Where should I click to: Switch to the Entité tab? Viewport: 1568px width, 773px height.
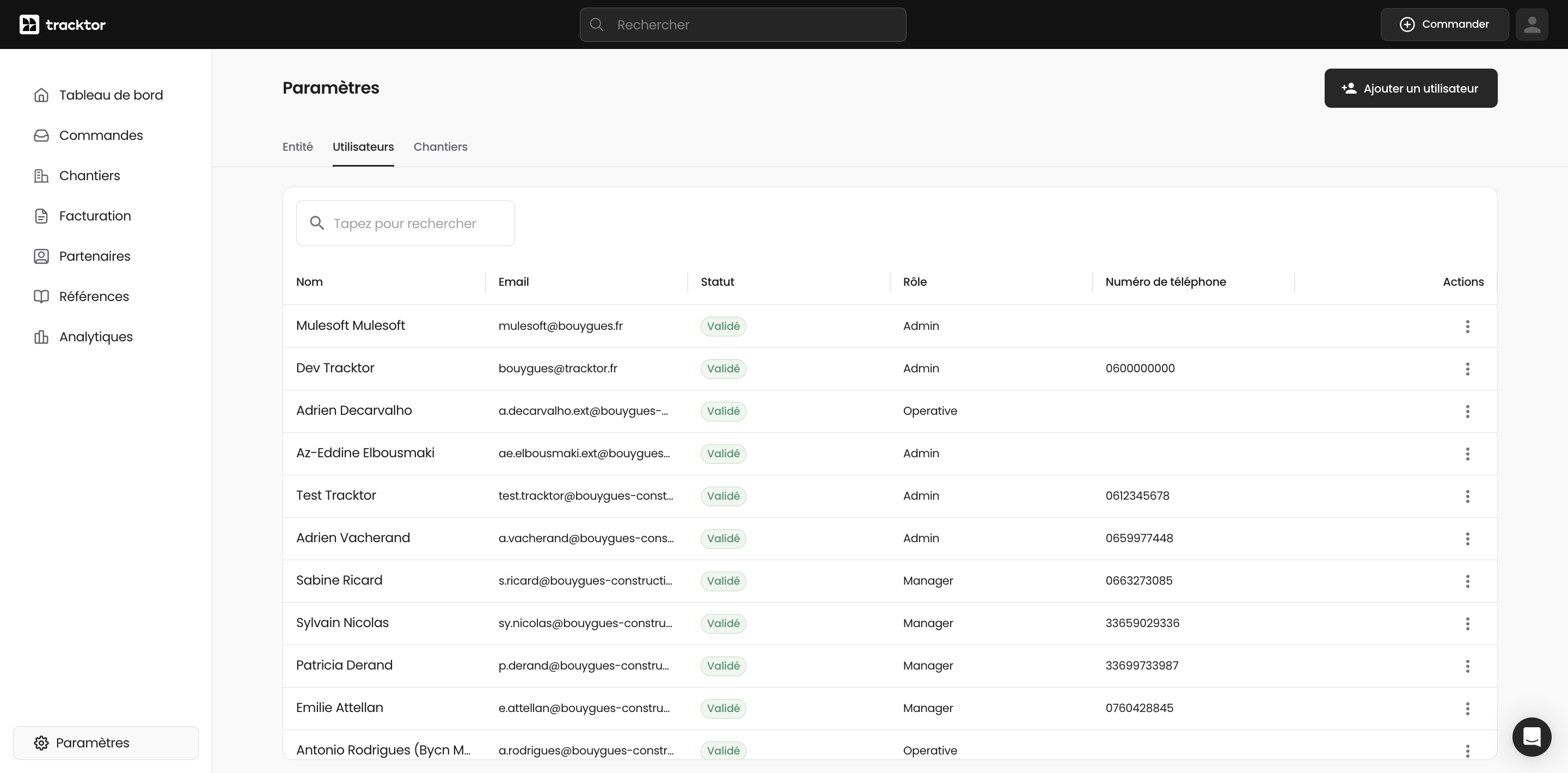[x=298, y=146]
